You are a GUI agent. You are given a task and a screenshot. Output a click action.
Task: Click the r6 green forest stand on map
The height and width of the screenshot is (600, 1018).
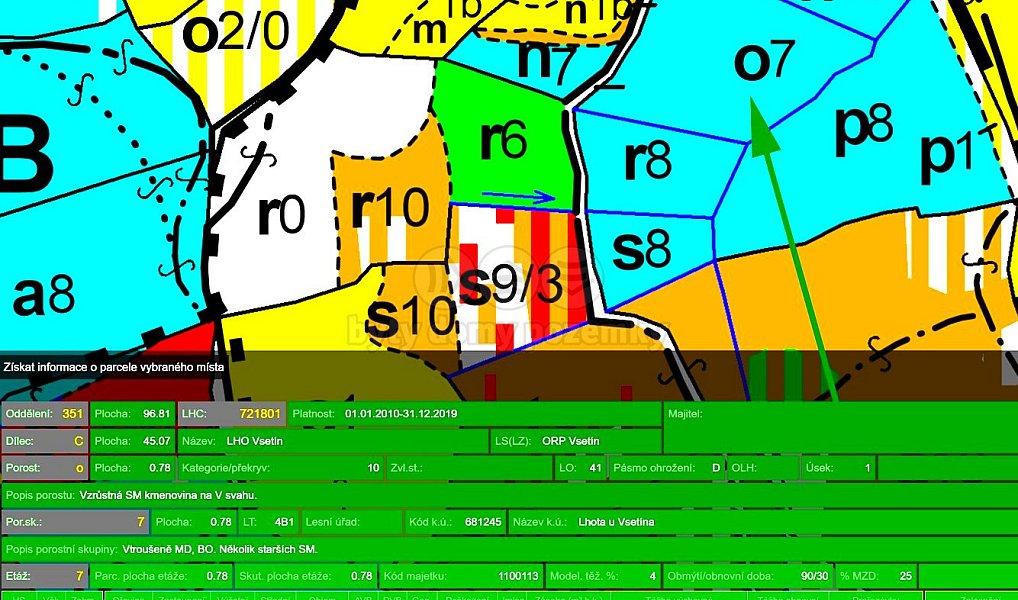click(x=503, y=140)
